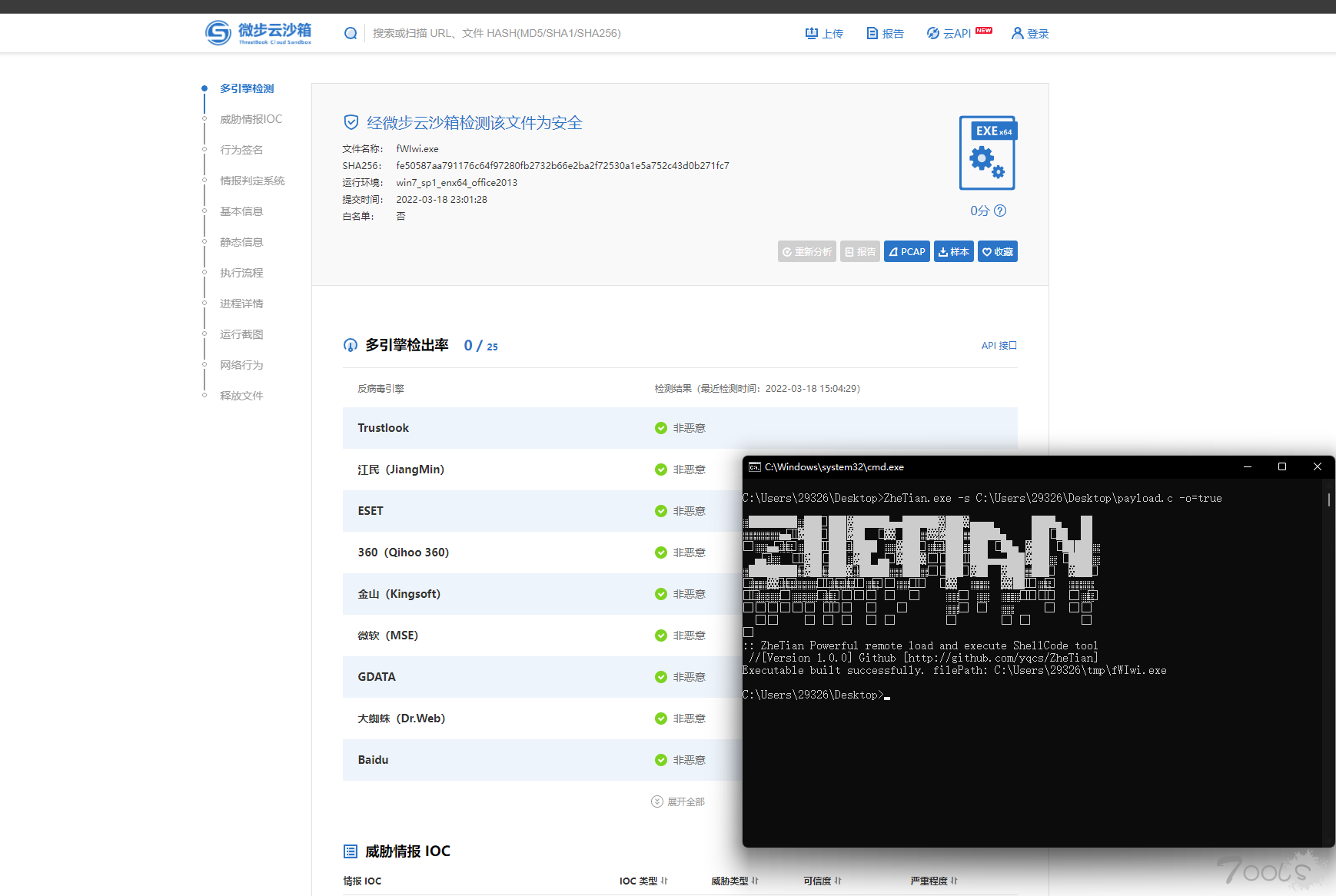Click the upload icon beside 上传
This screenshot has width=1336, height=896.
coord(812,33)
